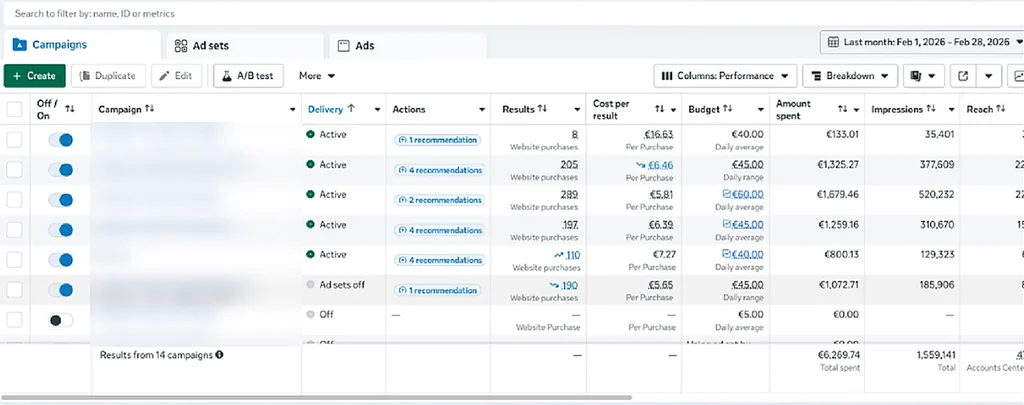1024x405 pixels.
Task: Click the Duplicate button
Action: point(108,76)
